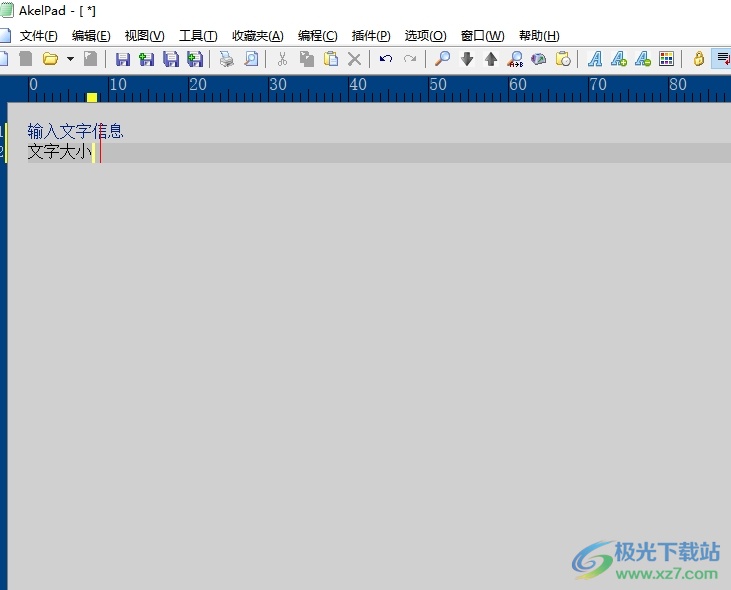Screen dimensions: 731x590
Task: Click the gray blank page icon
Action: 26,59
